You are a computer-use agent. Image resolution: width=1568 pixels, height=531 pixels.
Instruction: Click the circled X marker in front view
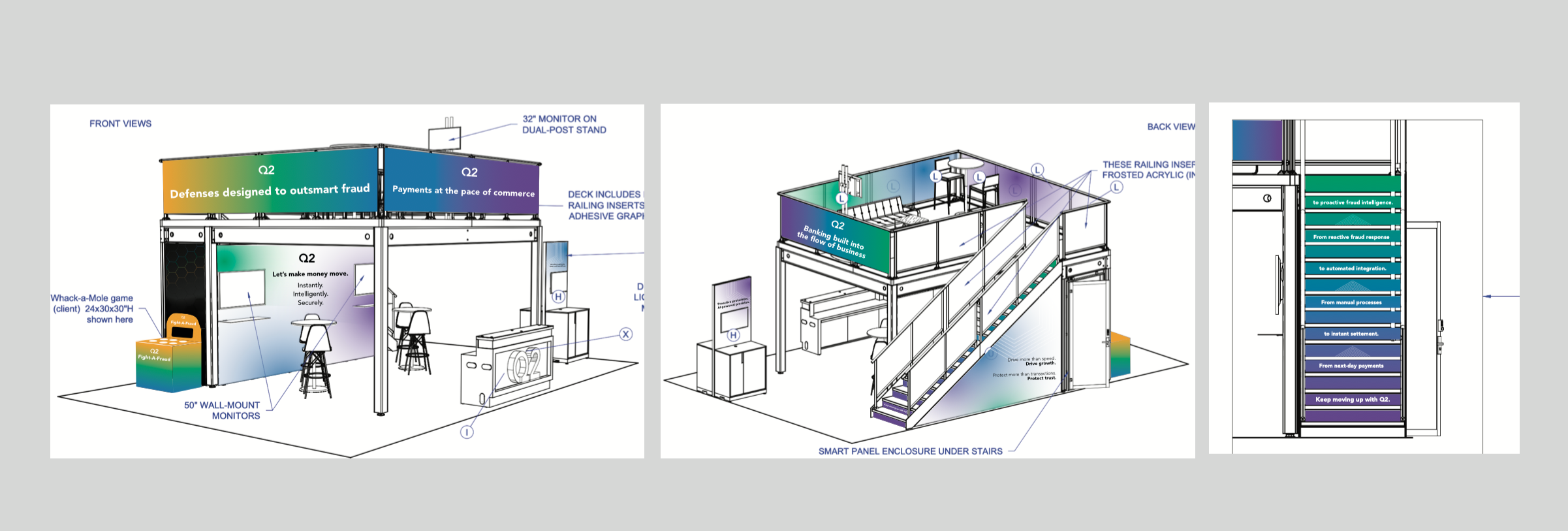[625, 334]
